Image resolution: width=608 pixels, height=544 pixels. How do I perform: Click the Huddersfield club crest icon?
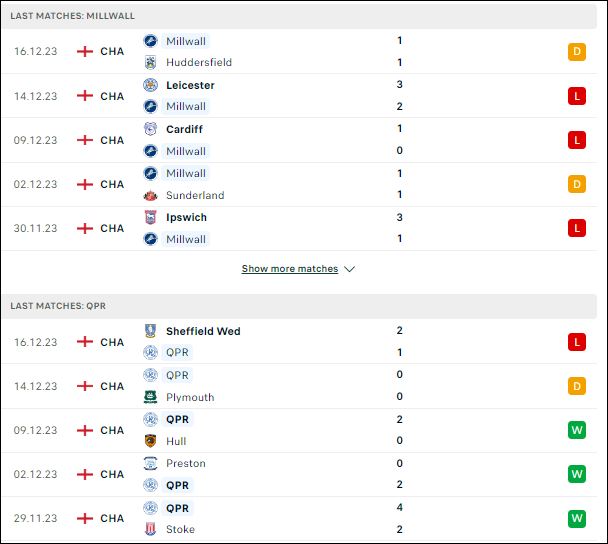coord(150,62)
